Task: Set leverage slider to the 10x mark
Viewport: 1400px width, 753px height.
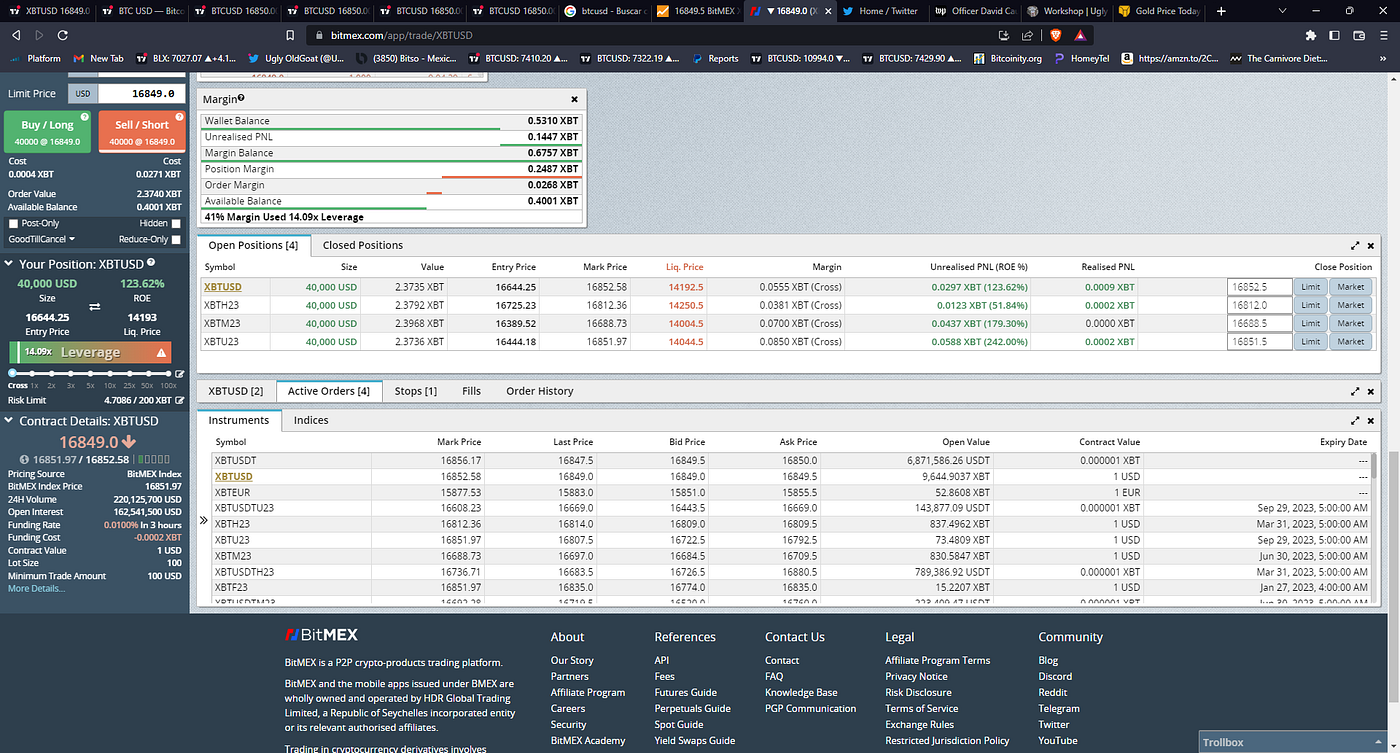Action: coord(109,374)
